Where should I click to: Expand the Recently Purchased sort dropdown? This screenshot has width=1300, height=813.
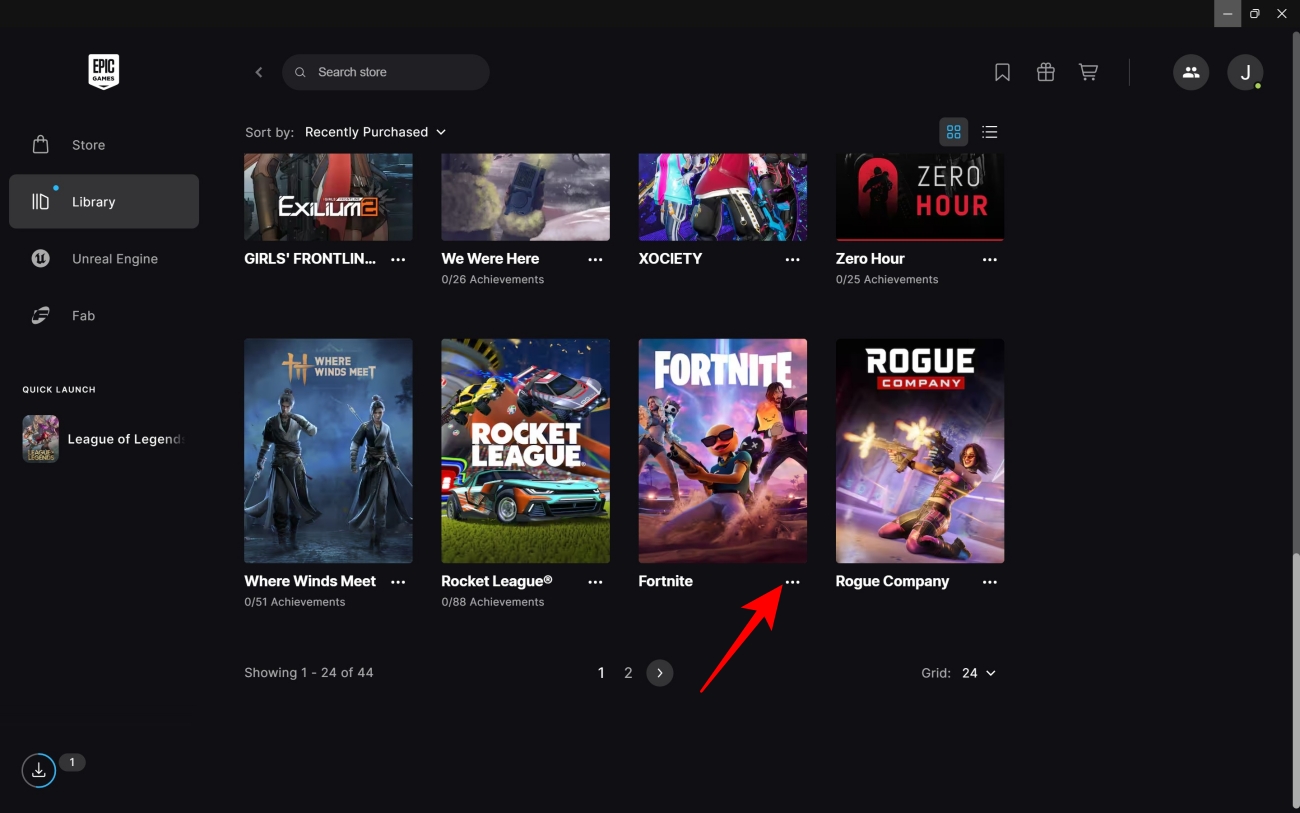pos(375,132)
